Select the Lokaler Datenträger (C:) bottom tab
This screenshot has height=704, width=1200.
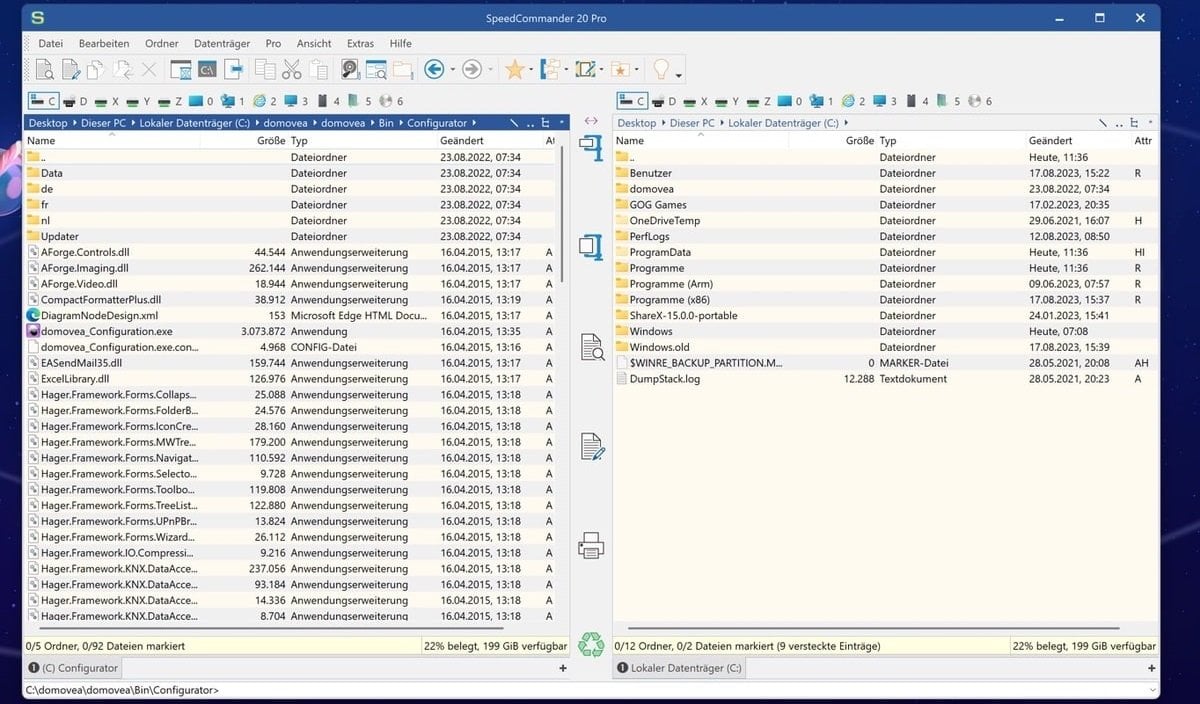click(x=678, y=668)
